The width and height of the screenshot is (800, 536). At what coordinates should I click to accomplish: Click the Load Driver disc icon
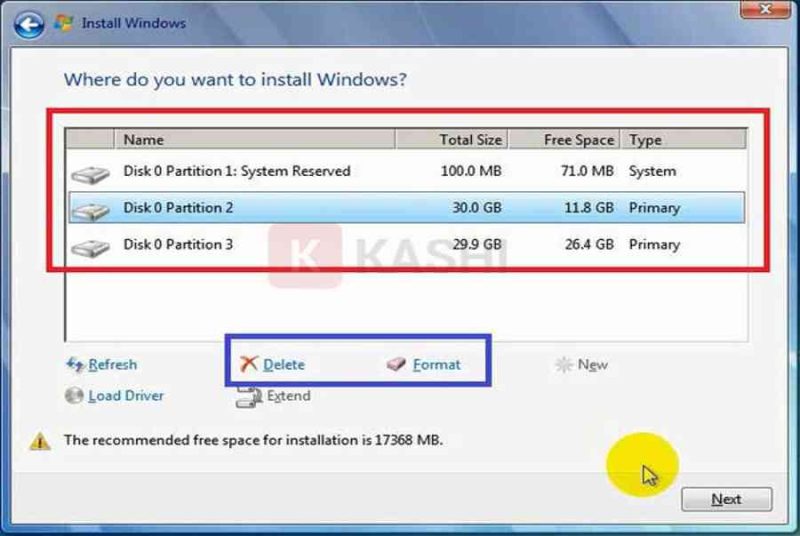coord(74,395)
